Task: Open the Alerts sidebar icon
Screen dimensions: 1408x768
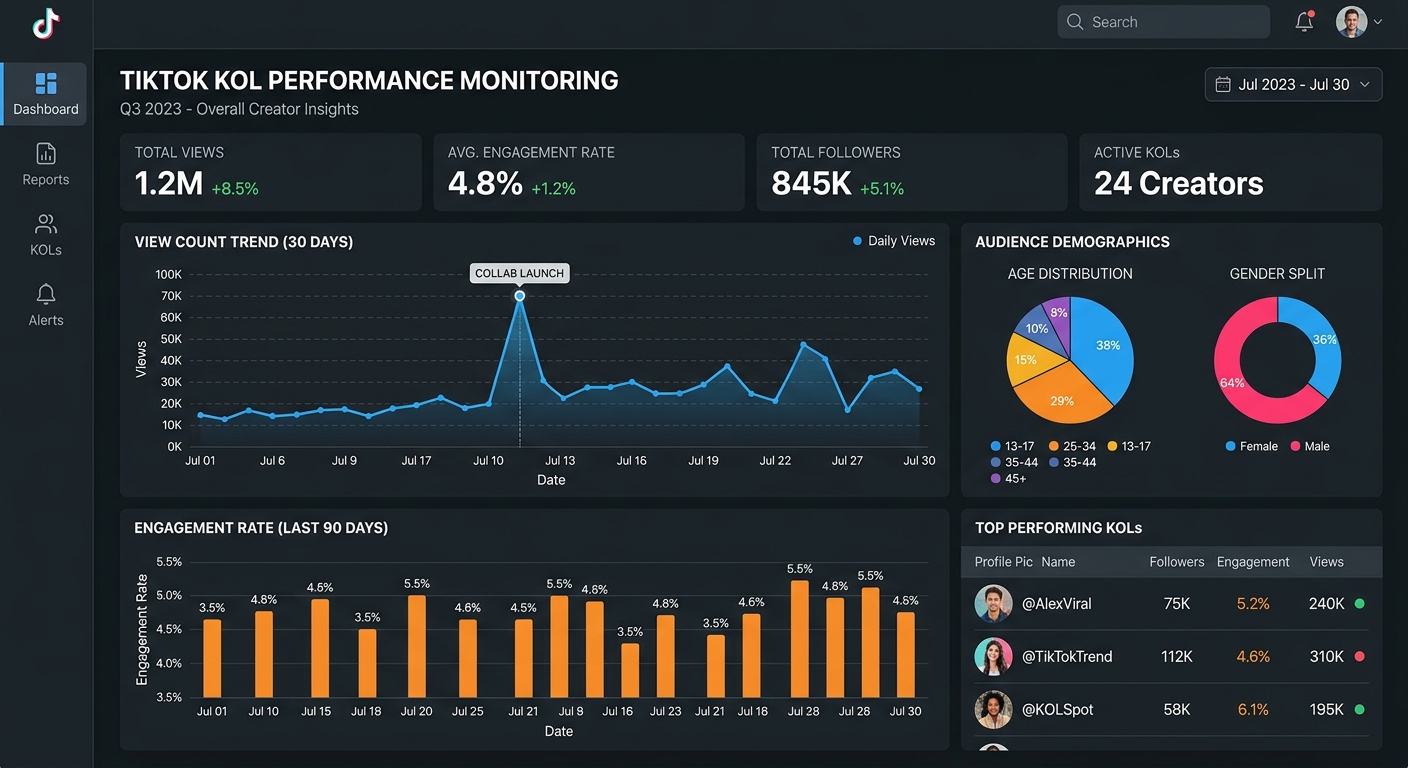Action: click(46, 294)
